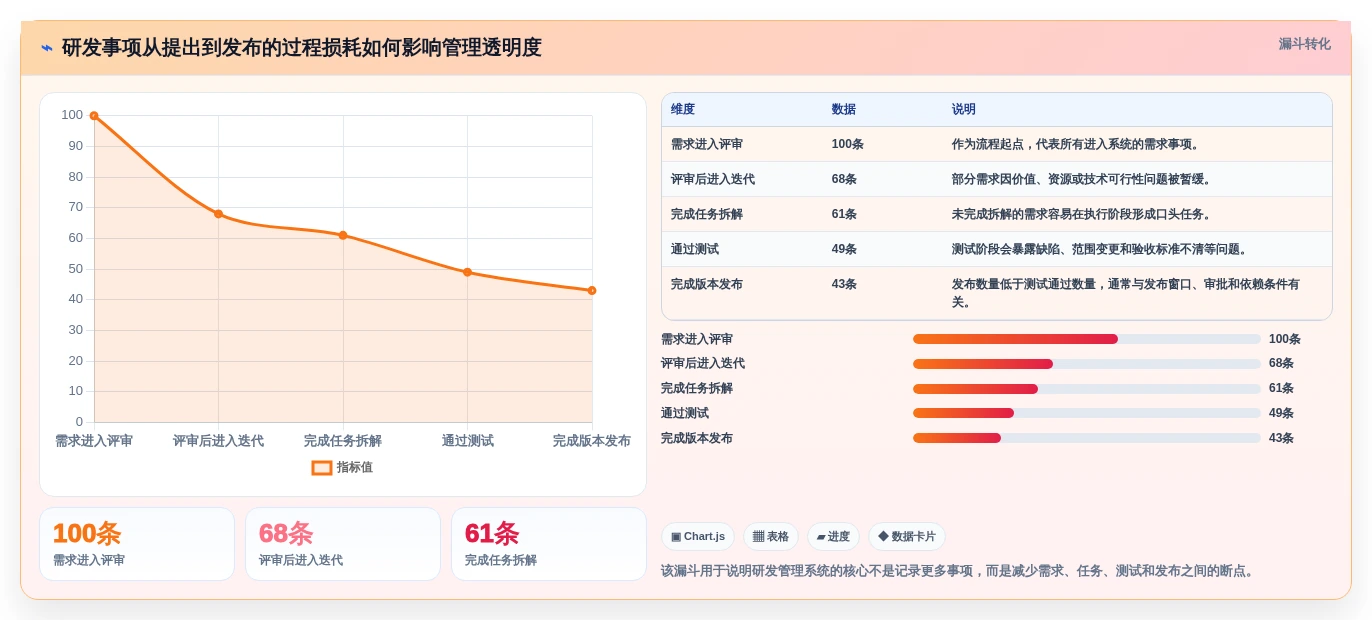
Task: Click the 说明 column header
Action: (964, 109)
